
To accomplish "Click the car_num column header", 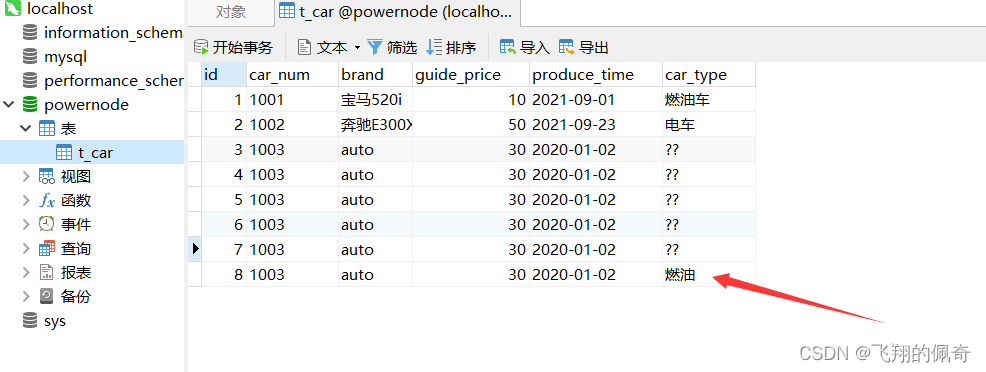I will point(292,75).
